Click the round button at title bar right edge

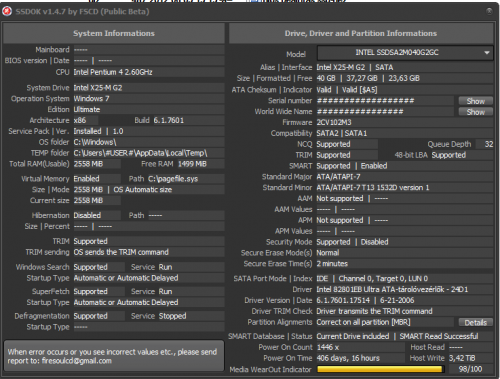pos(489,11)
